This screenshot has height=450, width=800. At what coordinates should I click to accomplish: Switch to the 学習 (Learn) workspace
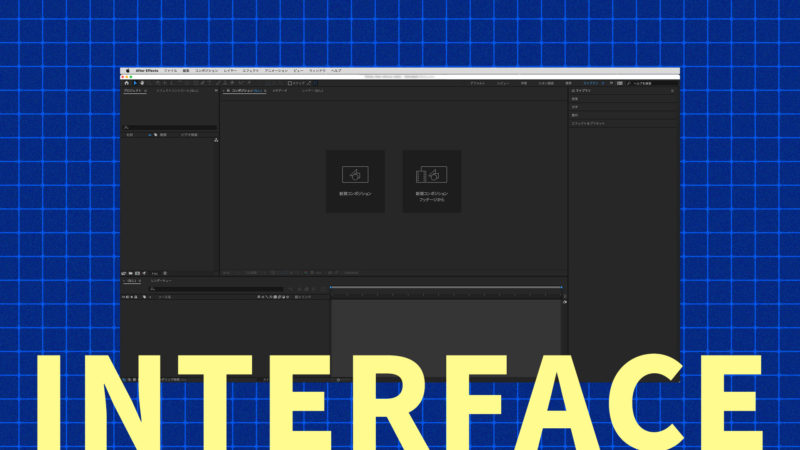[524, 83]
